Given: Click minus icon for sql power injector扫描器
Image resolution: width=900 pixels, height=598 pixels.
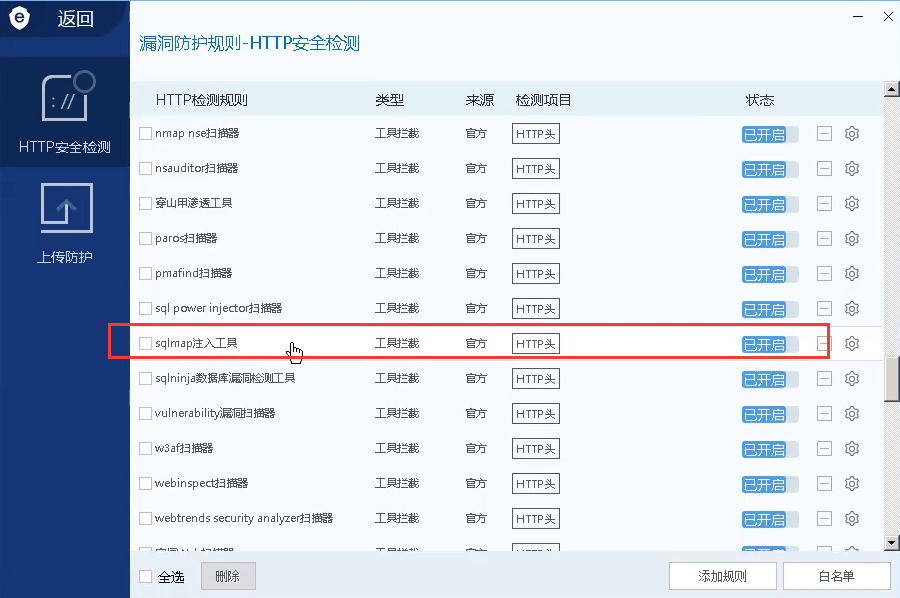Looking at the screenshot, I should (x=824, y=309).
